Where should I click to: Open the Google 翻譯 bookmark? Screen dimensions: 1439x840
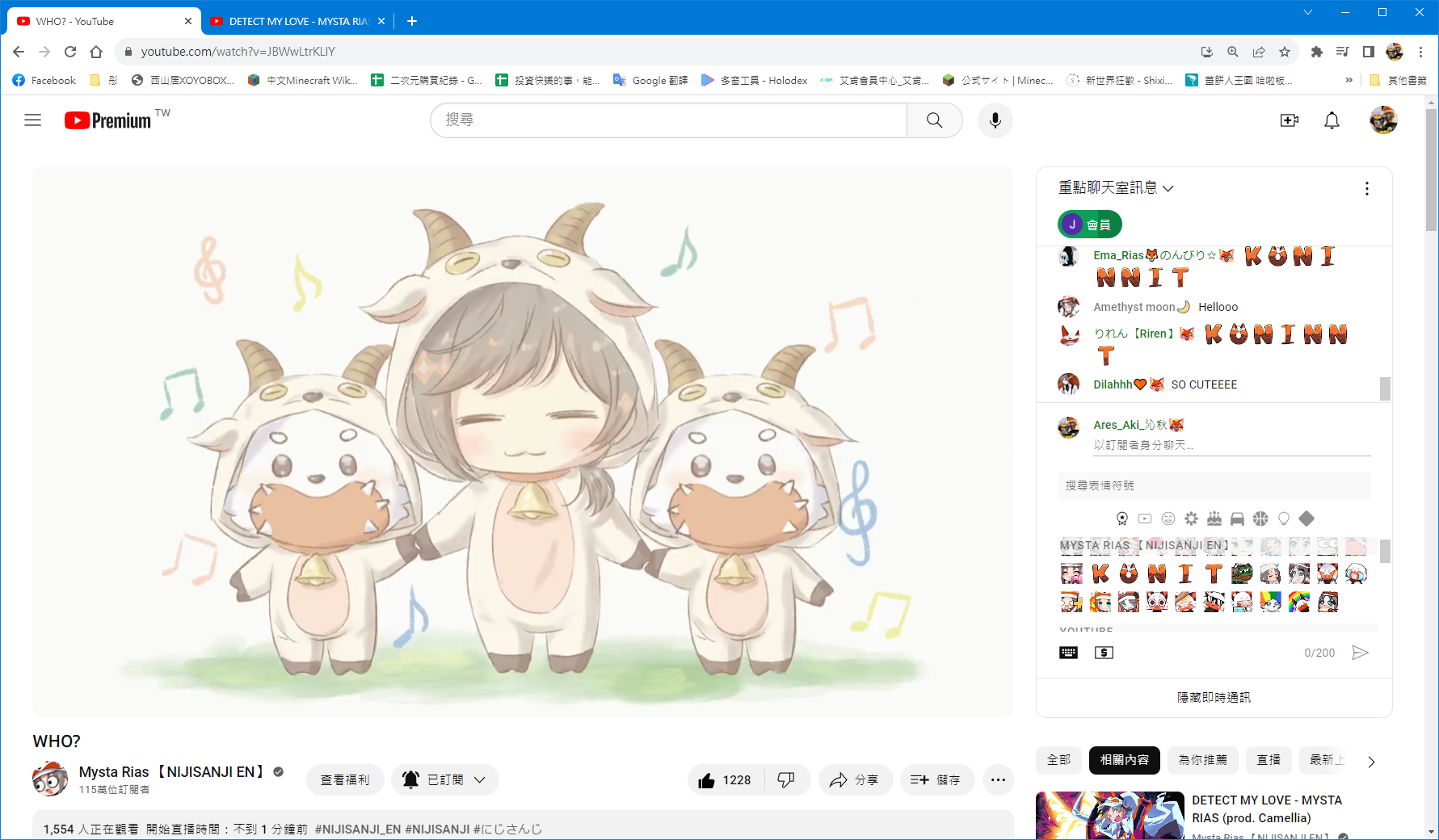pyautogui.click(x=650, y=80)
